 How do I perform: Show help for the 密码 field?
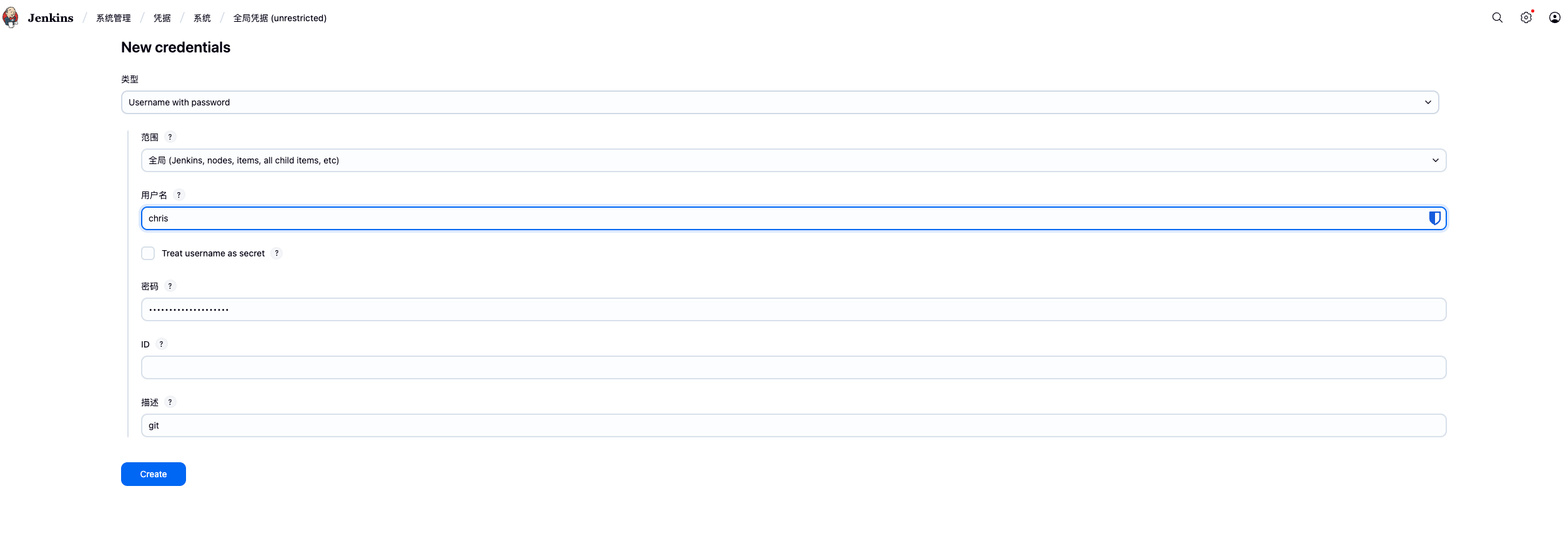coord(170,286)
